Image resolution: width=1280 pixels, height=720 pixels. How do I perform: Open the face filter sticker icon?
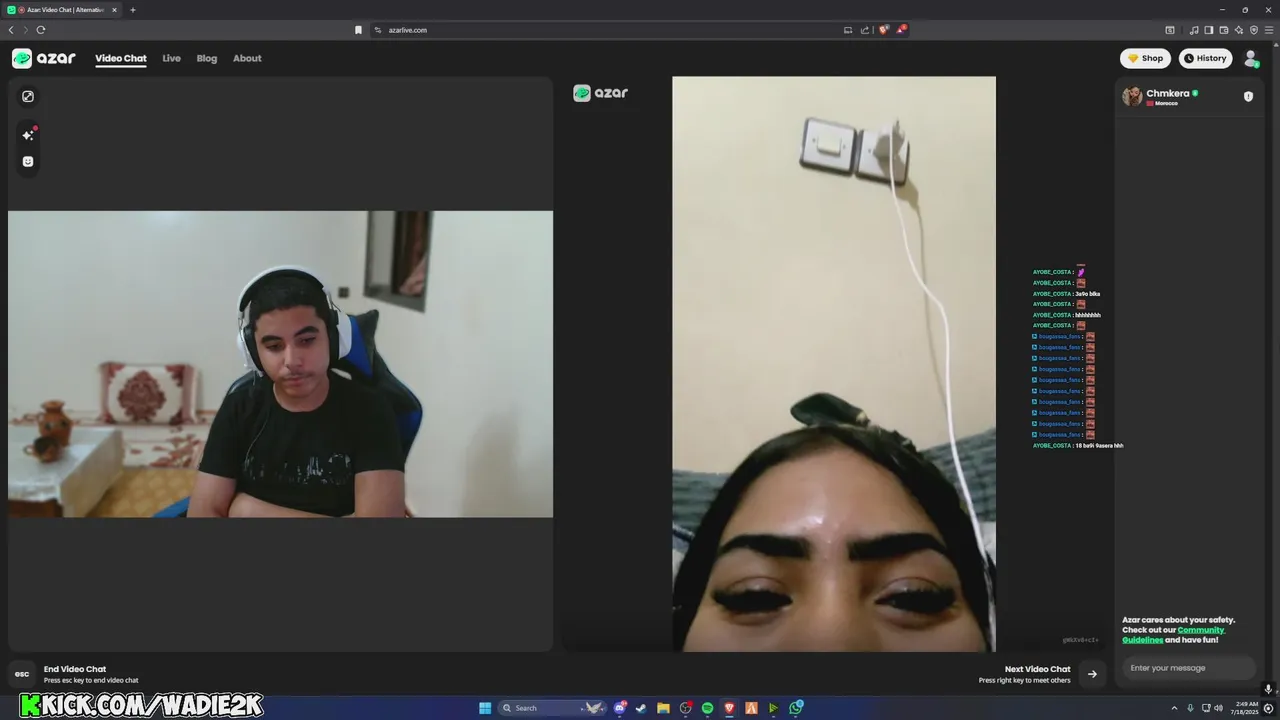28,161
